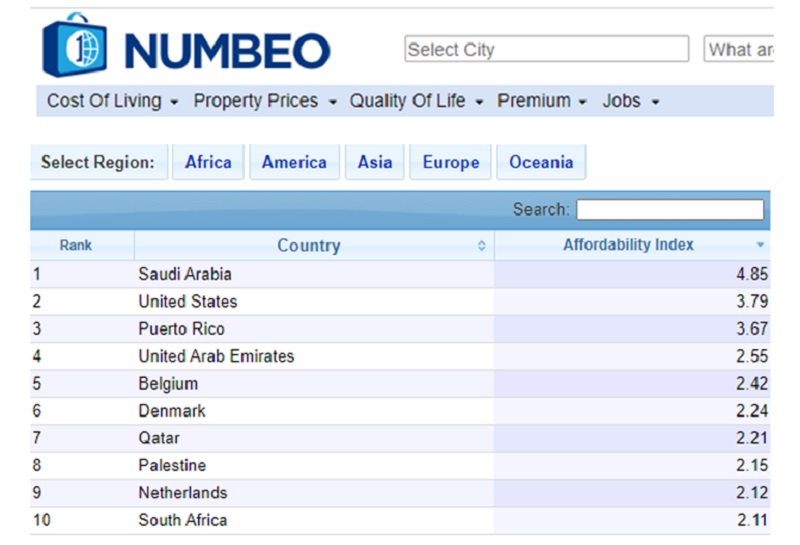
Task: Click the Saudi Arabia row text
Action: click(x=185, y=274)
